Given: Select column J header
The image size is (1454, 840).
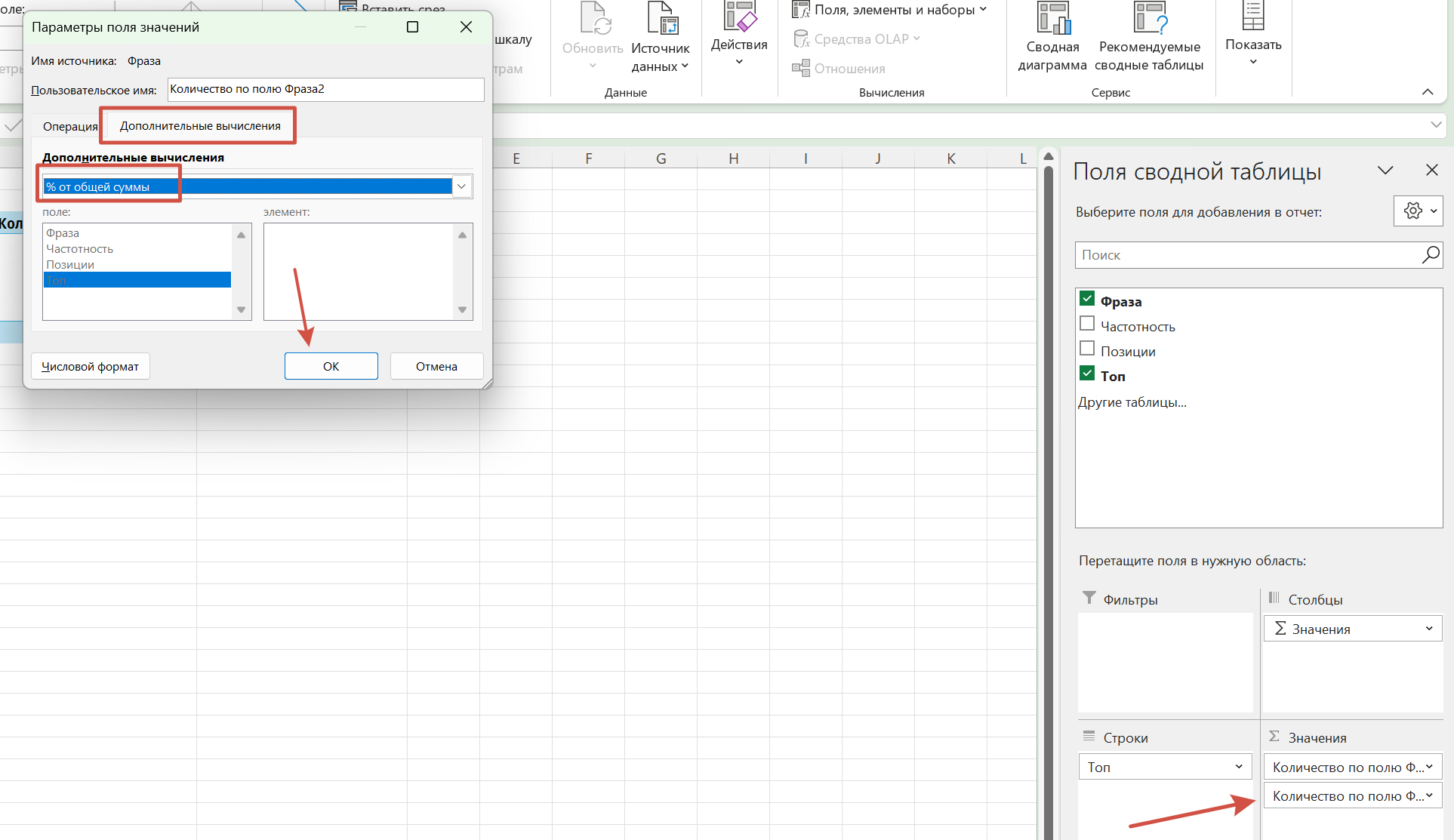Looking at the screenshot, I should click(x=878, y=158).
